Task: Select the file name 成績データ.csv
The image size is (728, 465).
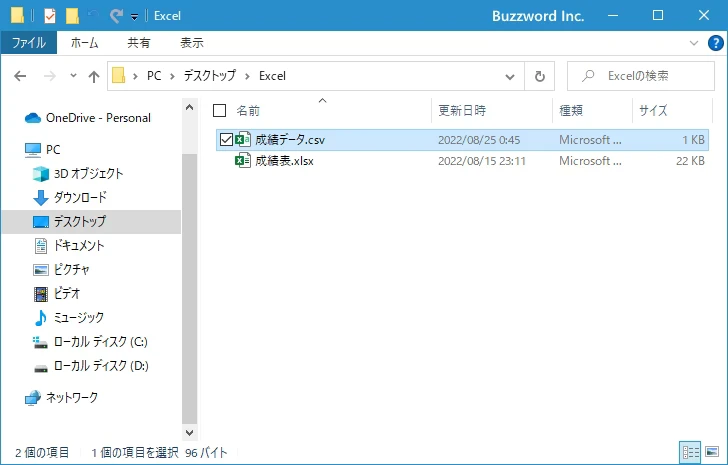Action: [x=290, y=140]
